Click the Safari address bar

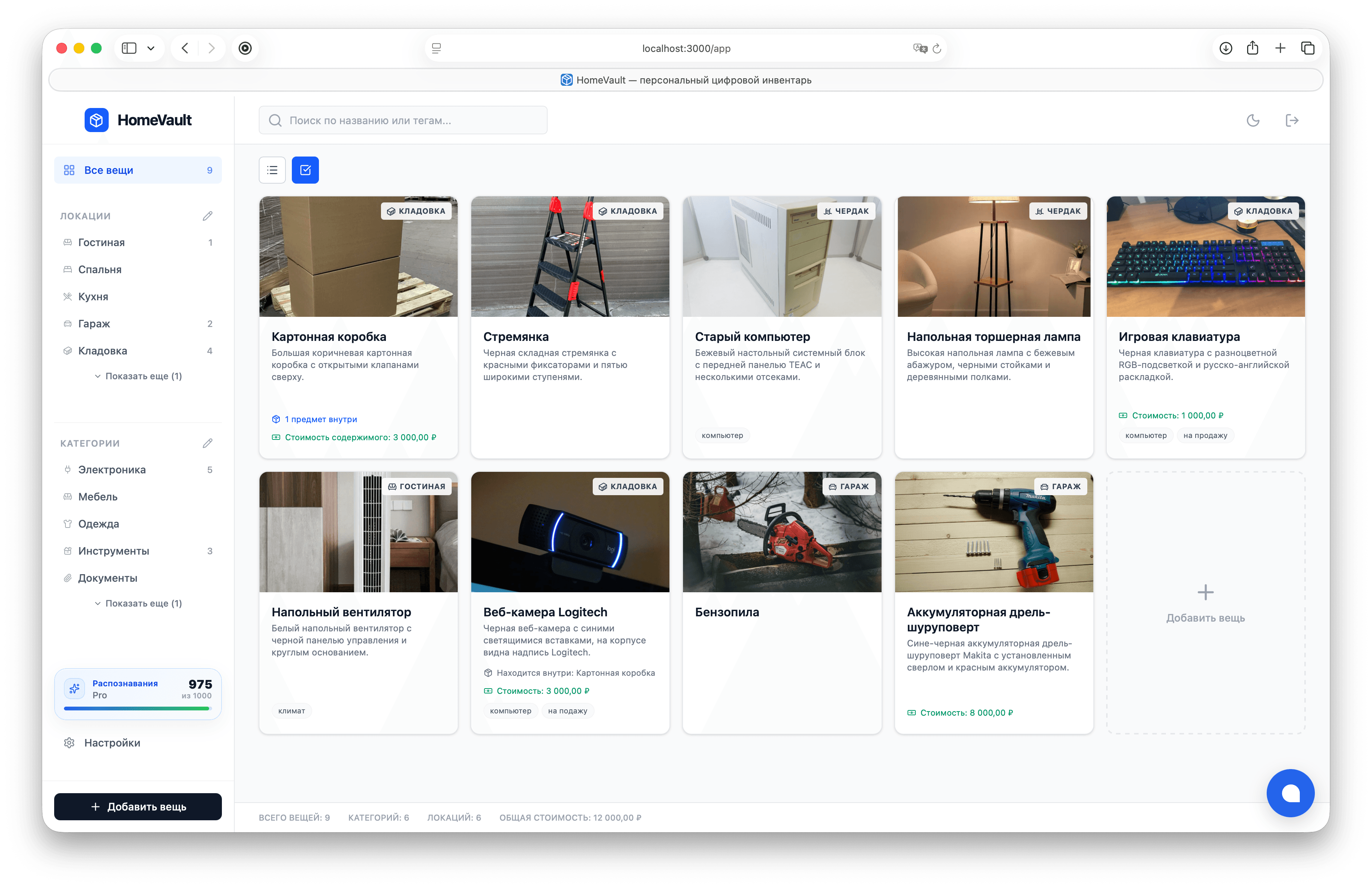pos(686,49)
